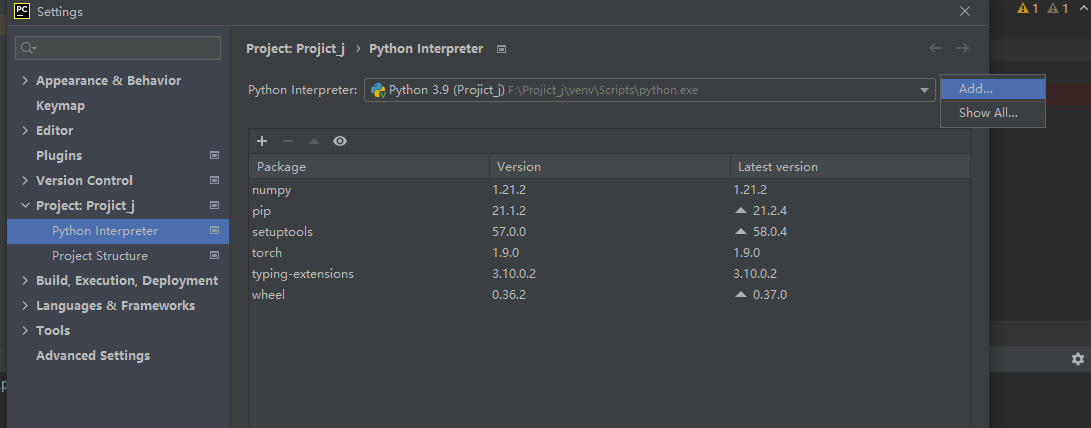
Task: Go to the Project Structure page
Action: [x=100, y=256]
